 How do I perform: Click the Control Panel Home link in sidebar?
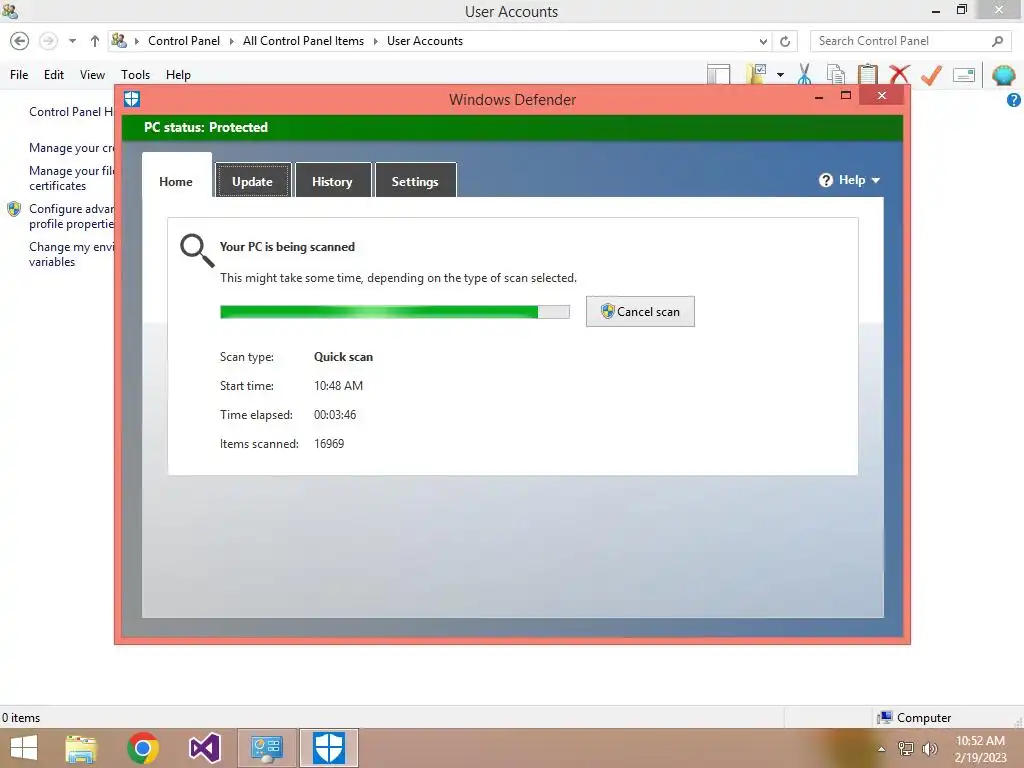pos(71,112)
